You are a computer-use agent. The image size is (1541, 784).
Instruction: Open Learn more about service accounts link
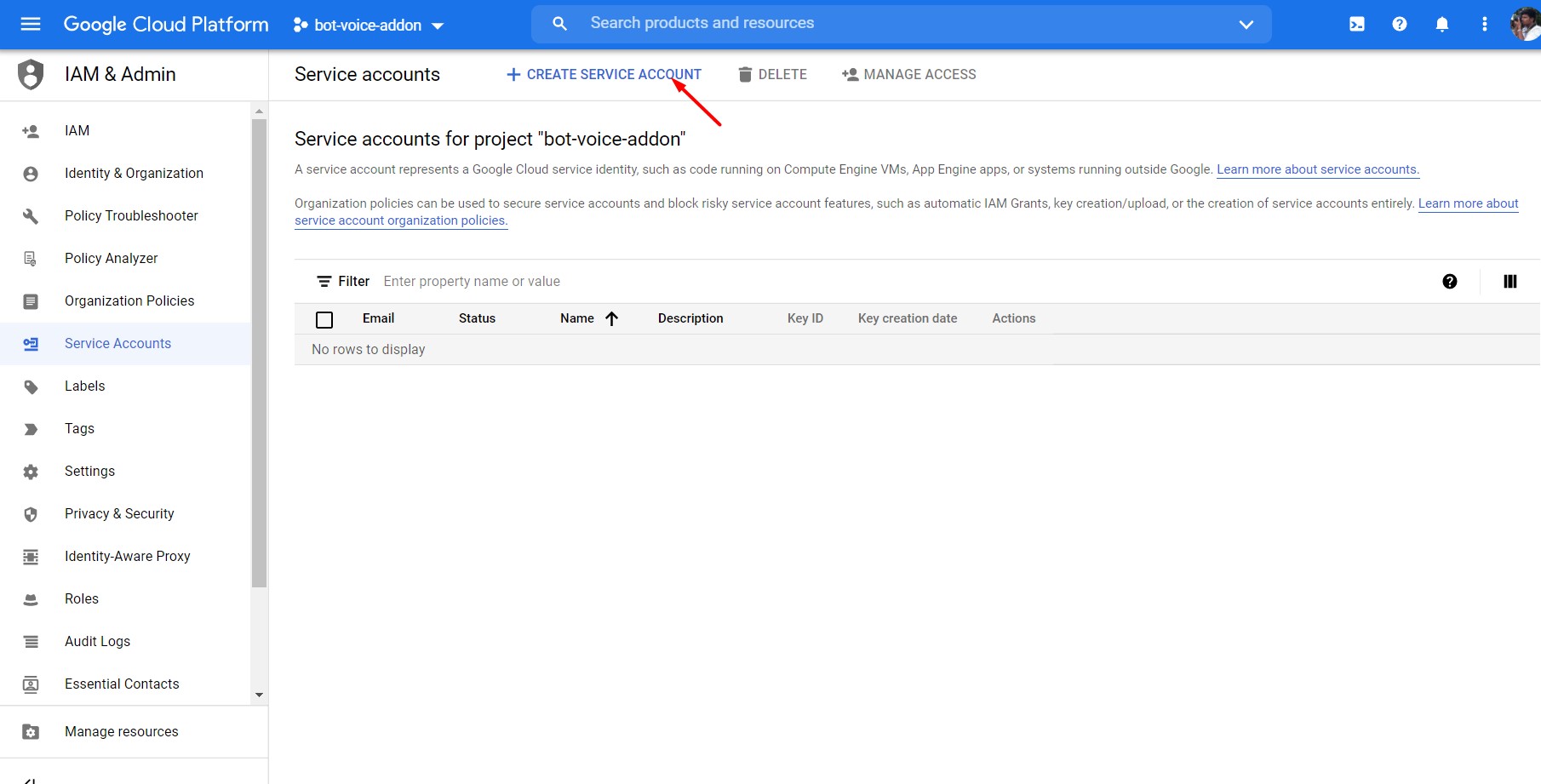point(1318,169)
